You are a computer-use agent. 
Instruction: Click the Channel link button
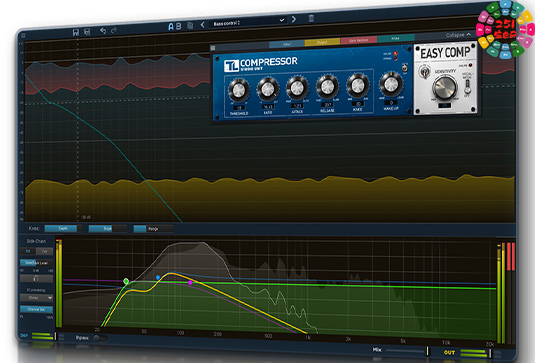coord(36,309)
